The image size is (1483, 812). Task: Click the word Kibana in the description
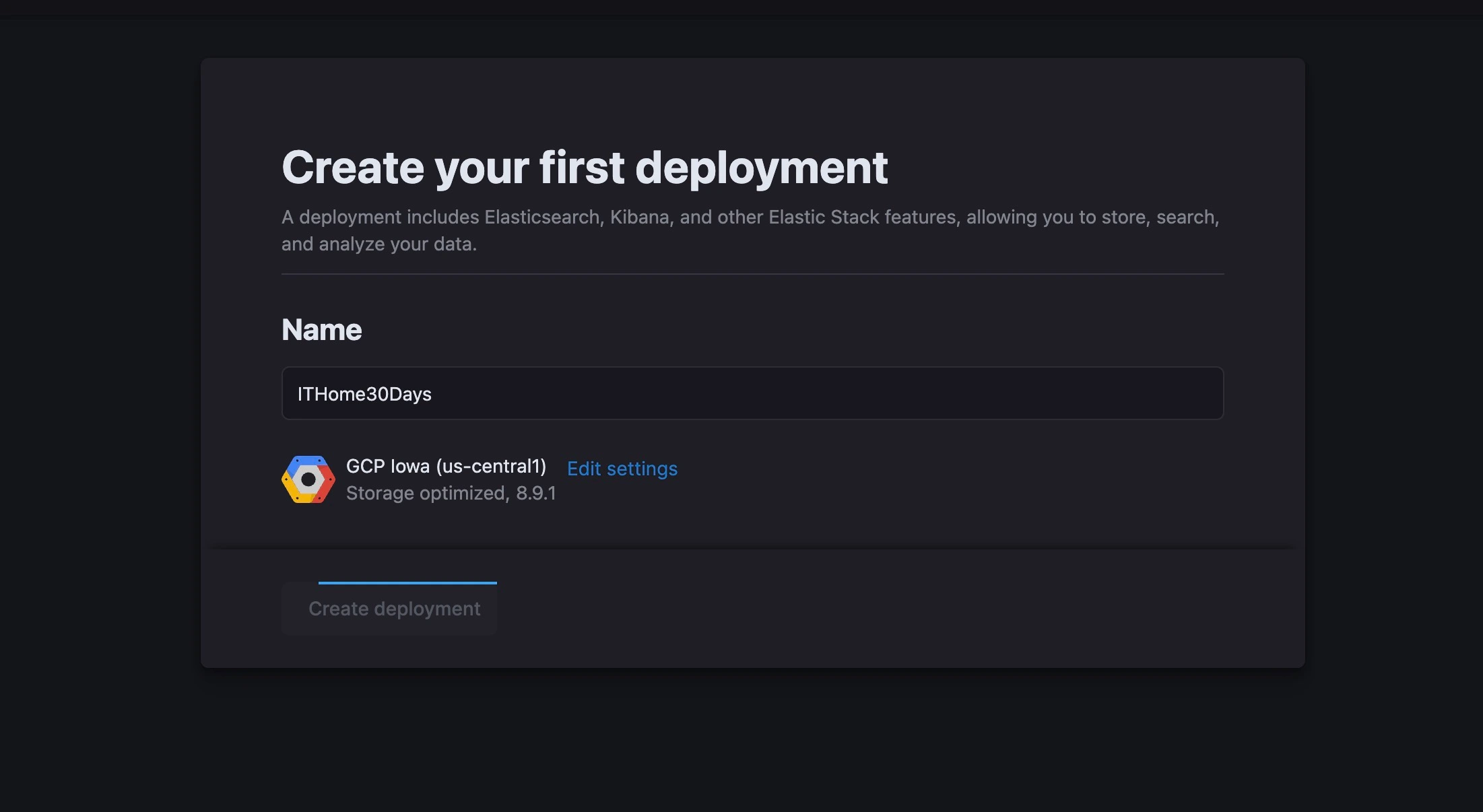pos(640,217)
